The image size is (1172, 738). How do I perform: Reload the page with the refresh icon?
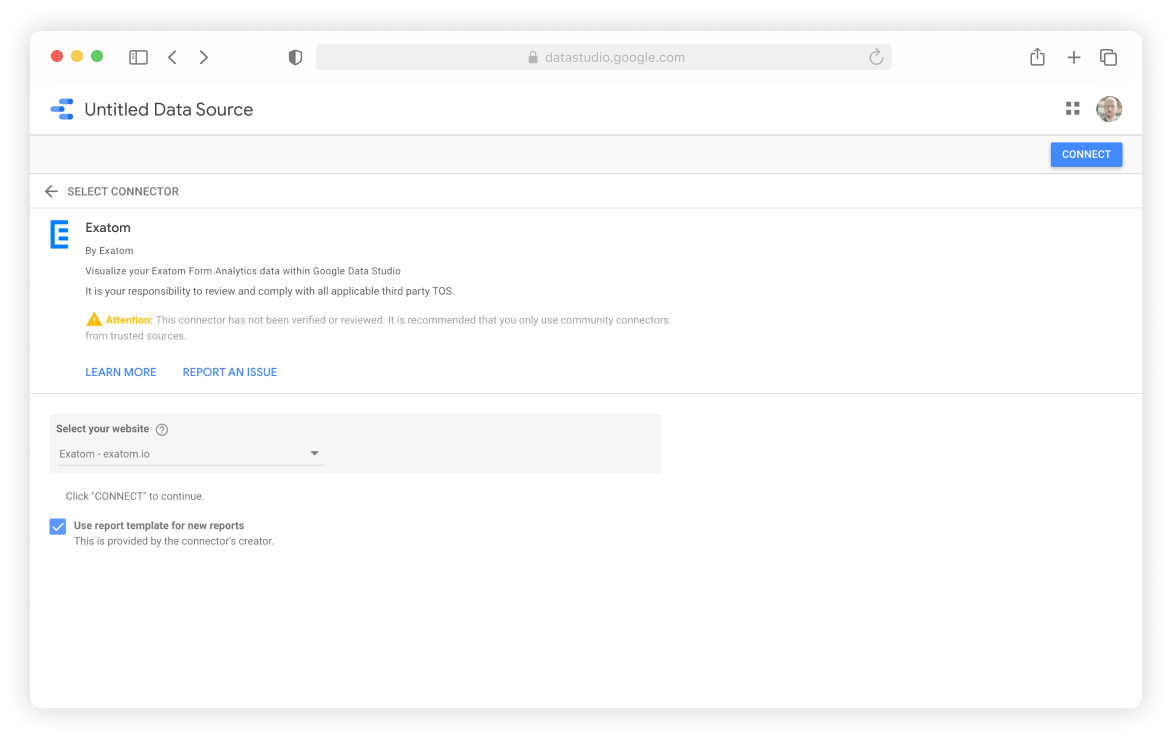[876, 57]
